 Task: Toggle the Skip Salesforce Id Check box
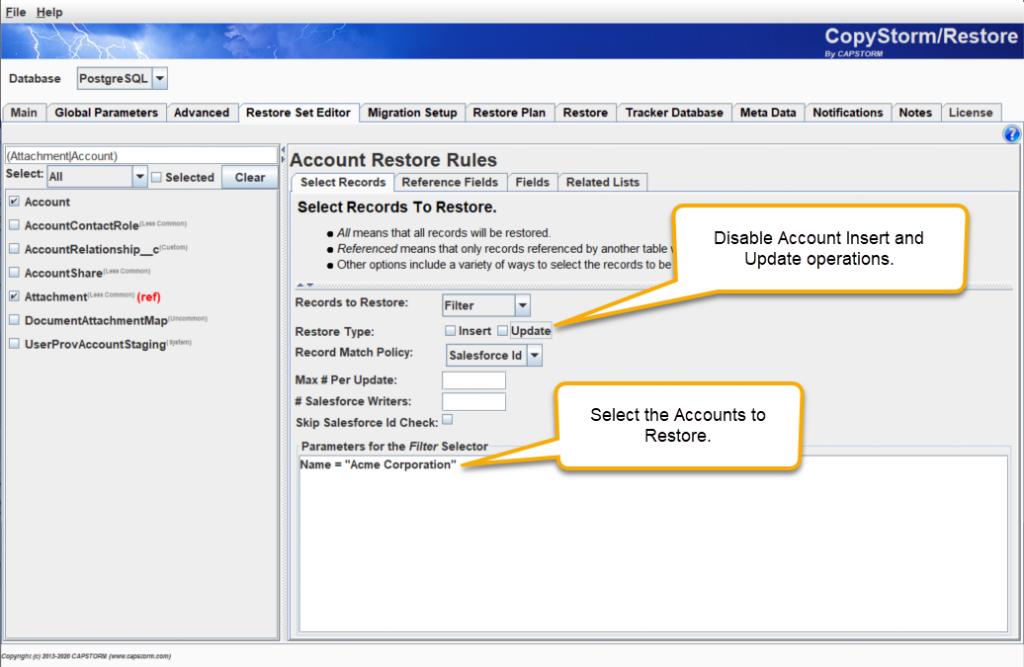[447, 419]
